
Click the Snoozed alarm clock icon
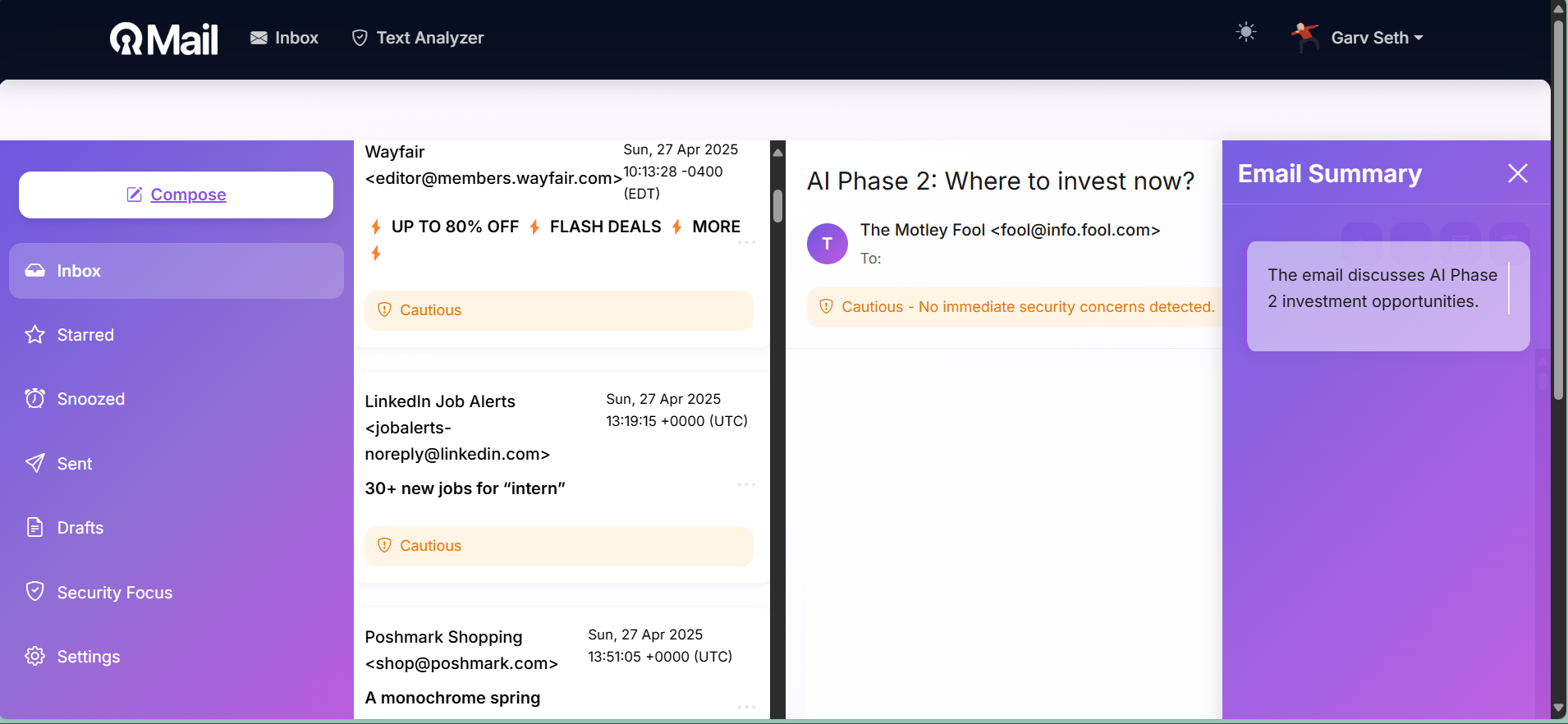35,399
